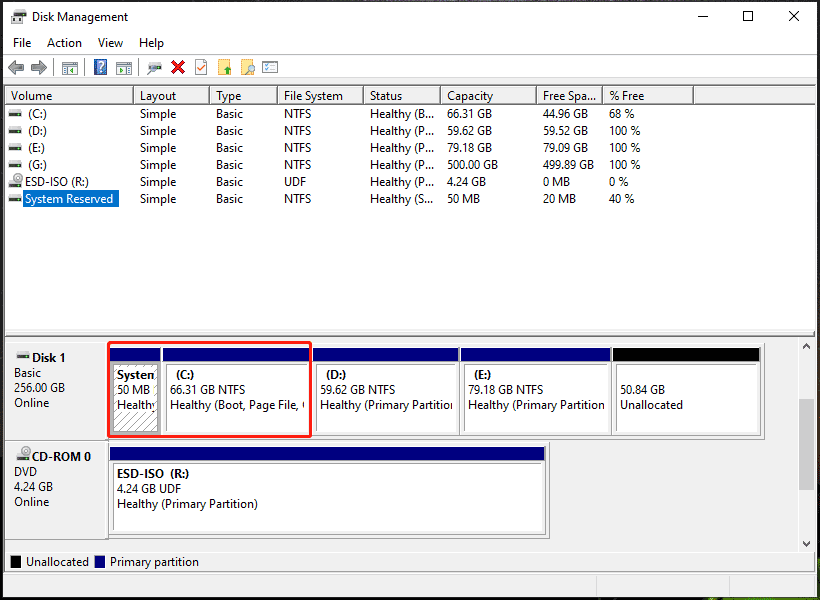The image size is (820, 600).
Task: Open the blue Help icon in toolbar
Action: [x=100, y=67]
